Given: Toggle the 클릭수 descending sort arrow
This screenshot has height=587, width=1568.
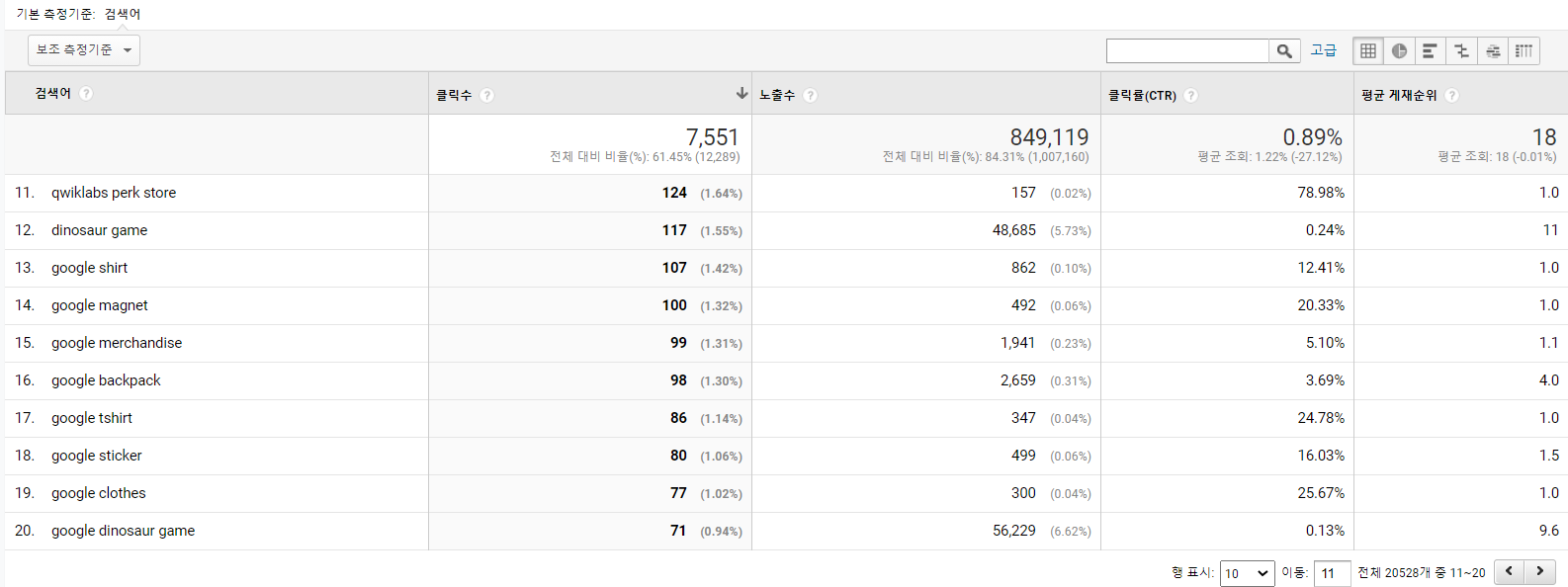Looking at the screenshot, I should (x=741, y=93).
